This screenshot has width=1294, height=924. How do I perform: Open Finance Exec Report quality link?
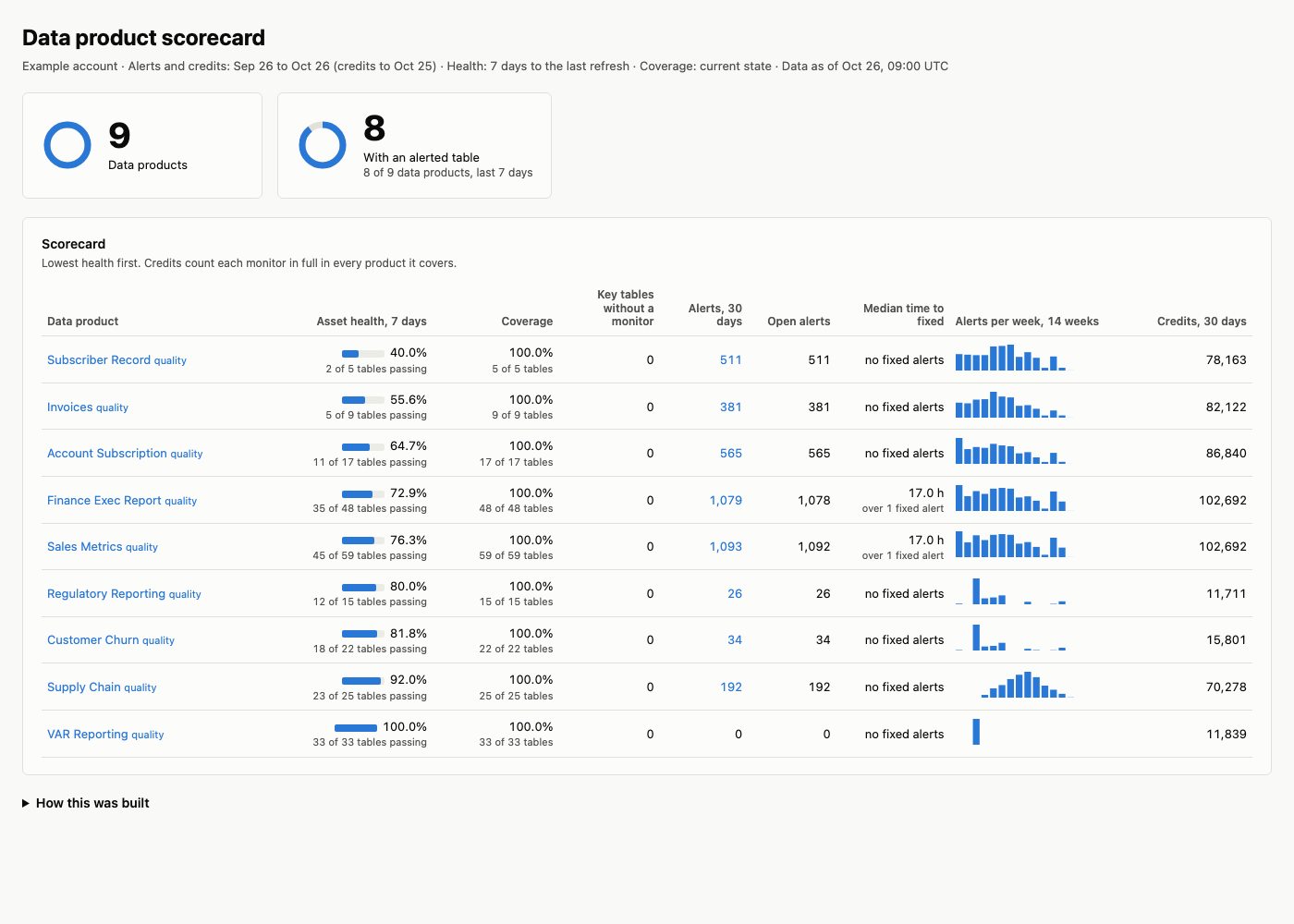click(x=122, y=501)
